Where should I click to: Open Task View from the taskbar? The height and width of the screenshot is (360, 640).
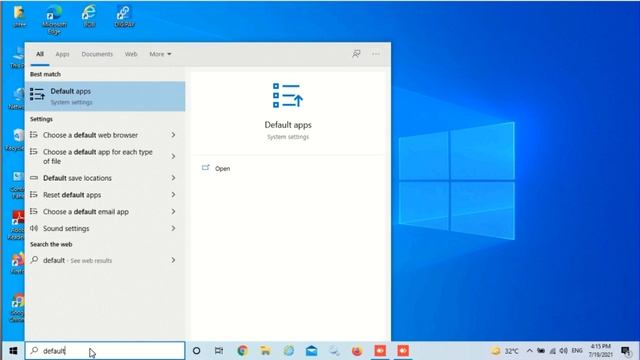[x=219, y=351]
